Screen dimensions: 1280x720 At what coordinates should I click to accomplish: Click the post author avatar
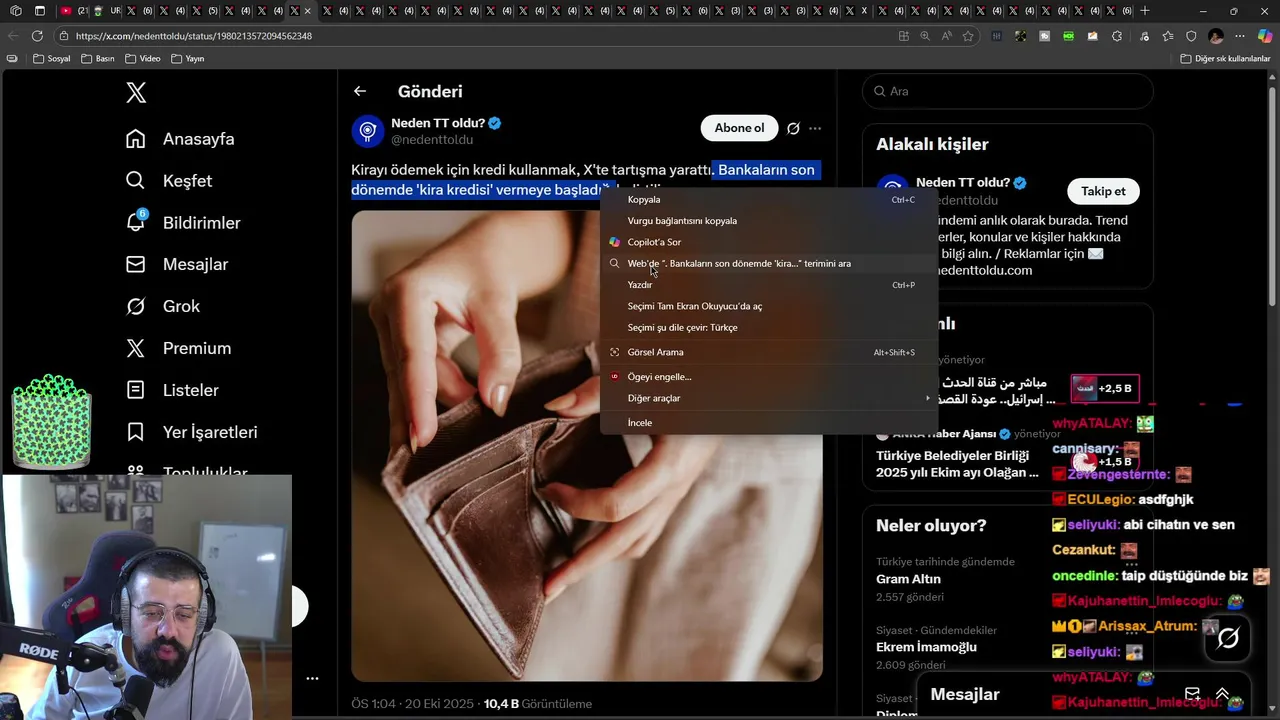[368, 131]
